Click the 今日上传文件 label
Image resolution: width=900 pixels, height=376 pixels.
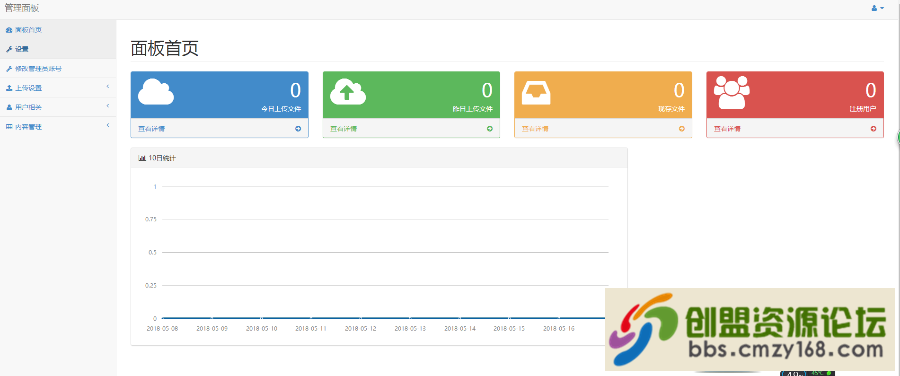coord(281,108)
